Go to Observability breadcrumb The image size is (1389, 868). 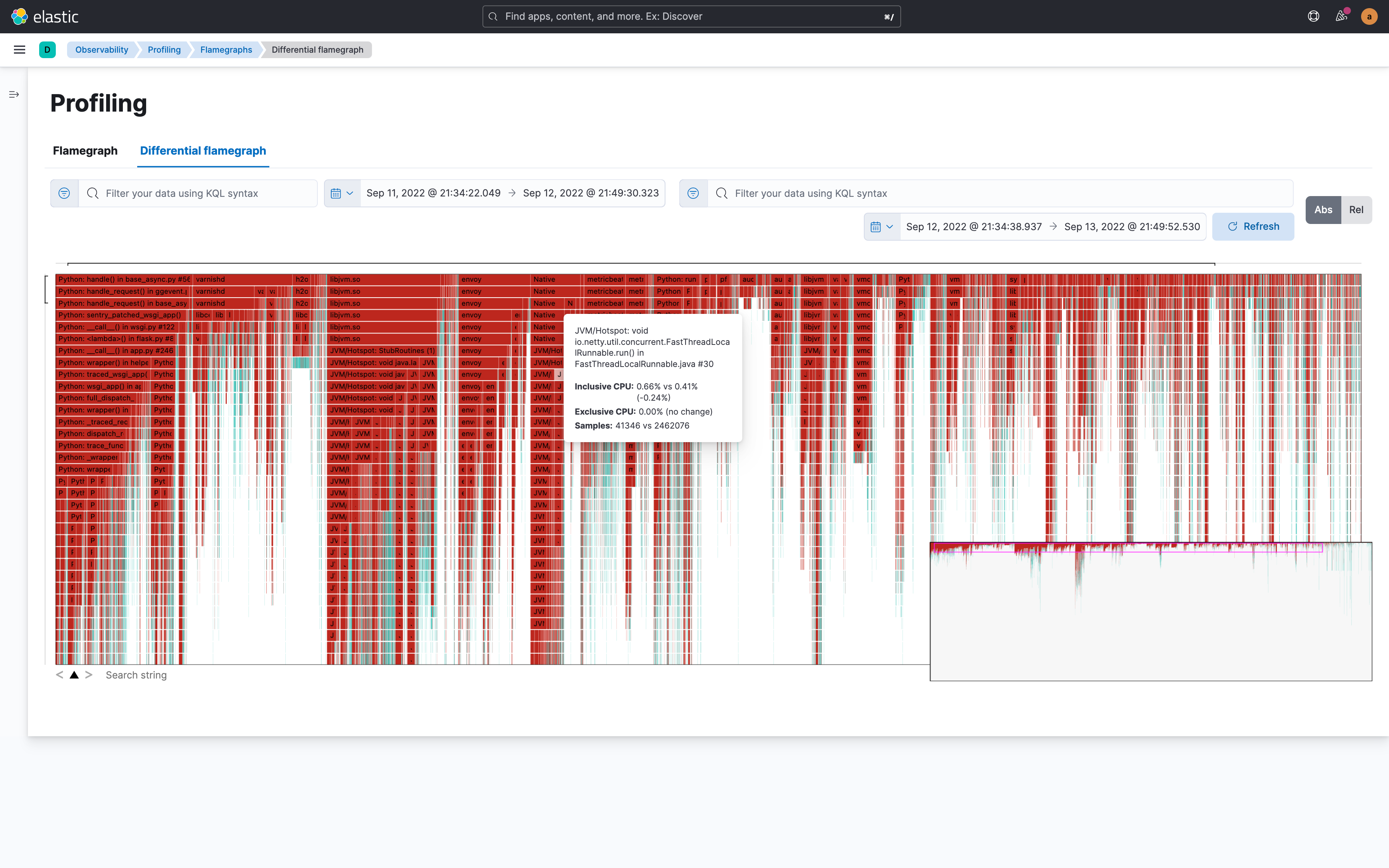[102, 50]
